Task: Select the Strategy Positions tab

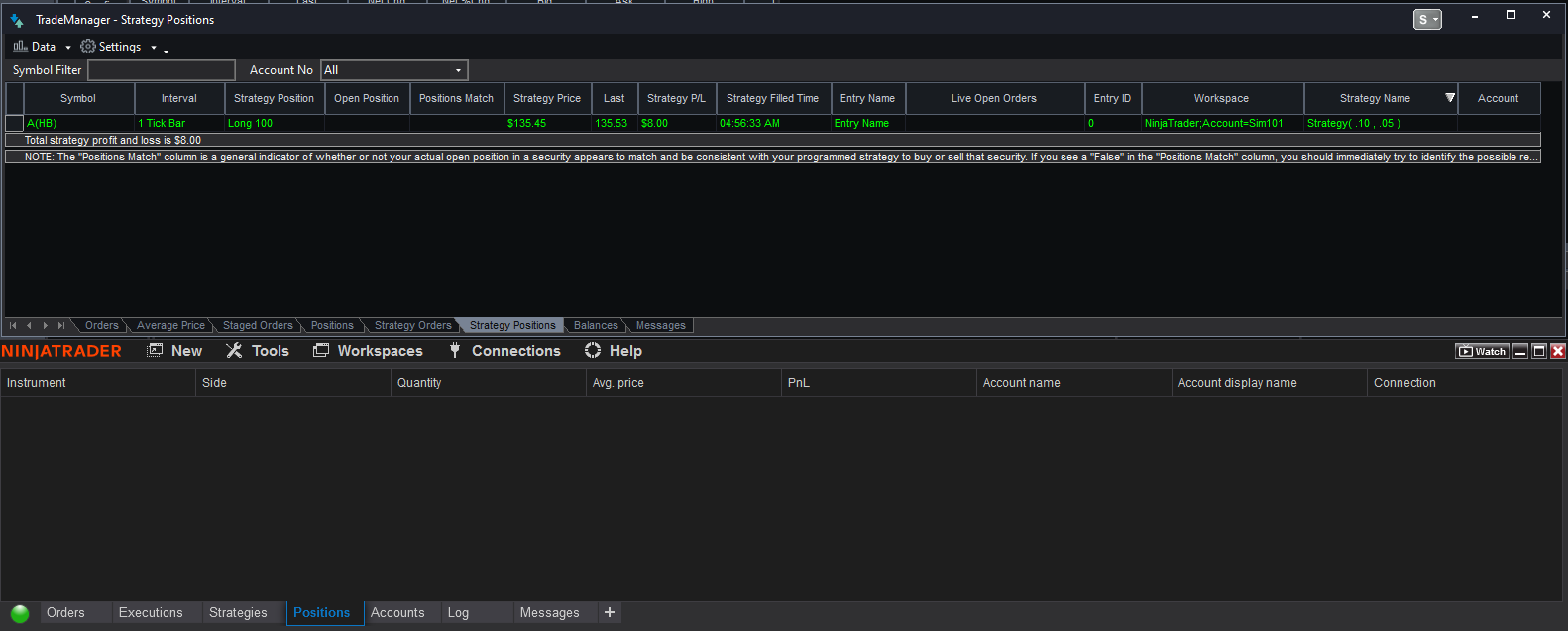Action: click(512, 325)
